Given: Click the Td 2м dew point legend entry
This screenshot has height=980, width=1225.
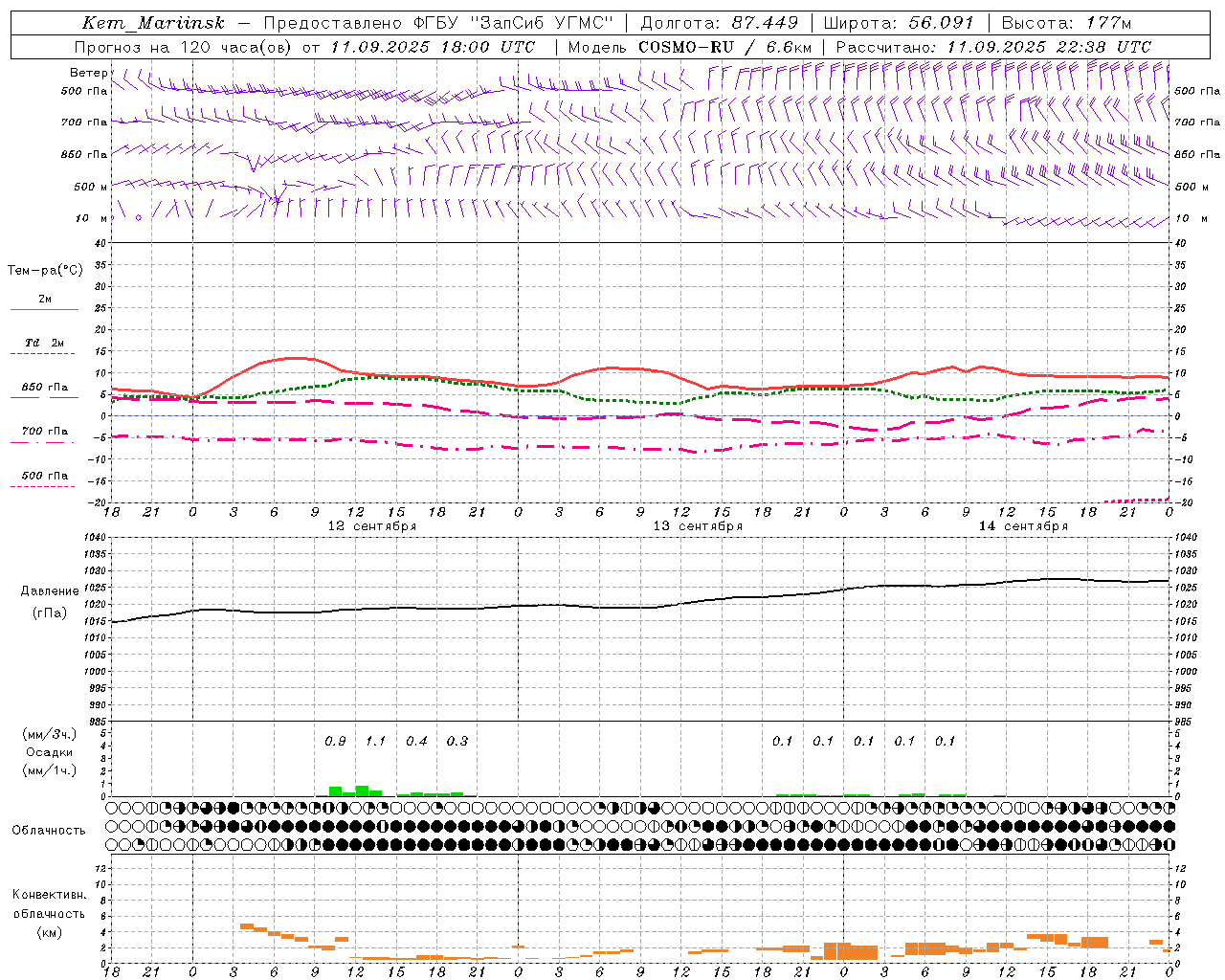Looking at the screenshot, I should (x=44, y=343).
